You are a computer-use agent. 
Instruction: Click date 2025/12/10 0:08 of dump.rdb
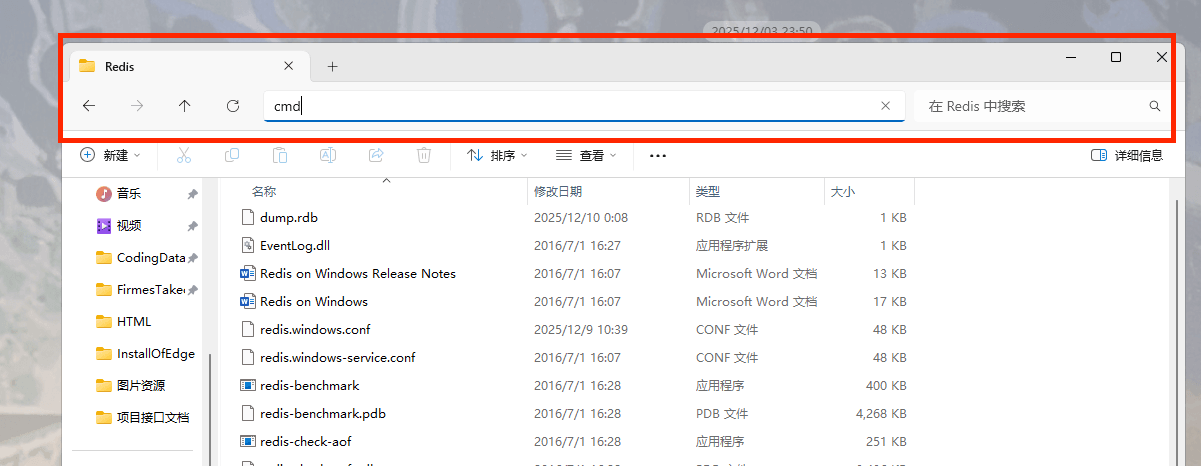tap(581, 217)
